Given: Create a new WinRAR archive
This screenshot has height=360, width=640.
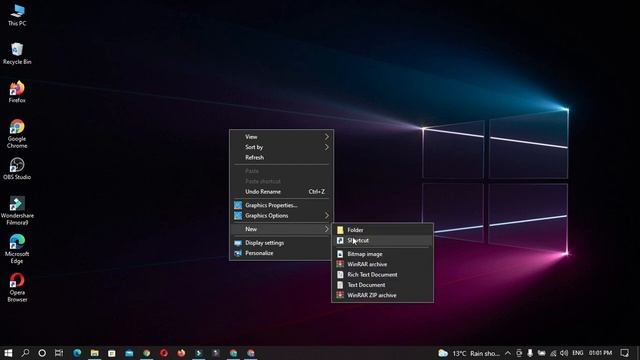Looking at the screenshot, I should click(382, 264).
